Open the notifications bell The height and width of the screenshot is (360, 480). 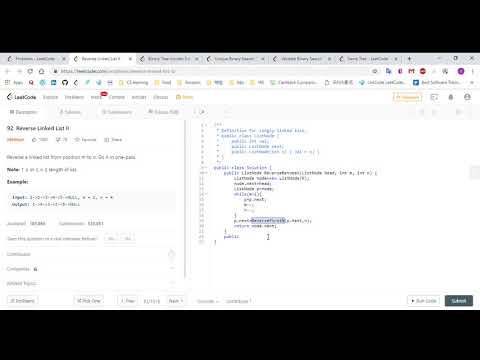(451, 97)
